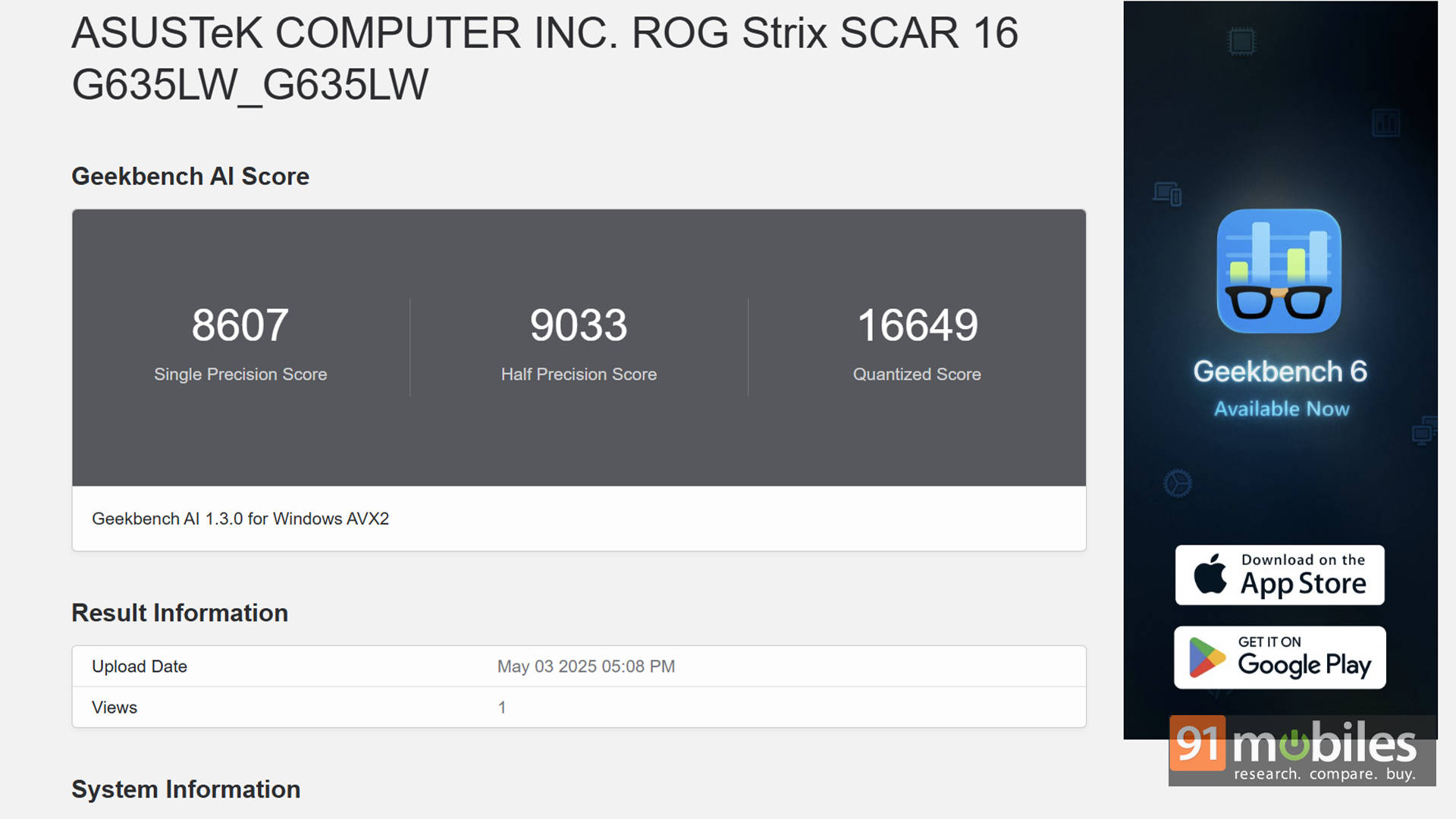Click the 'Quantized Score' label
This screenshot has height=819, width=1456.
917,374
